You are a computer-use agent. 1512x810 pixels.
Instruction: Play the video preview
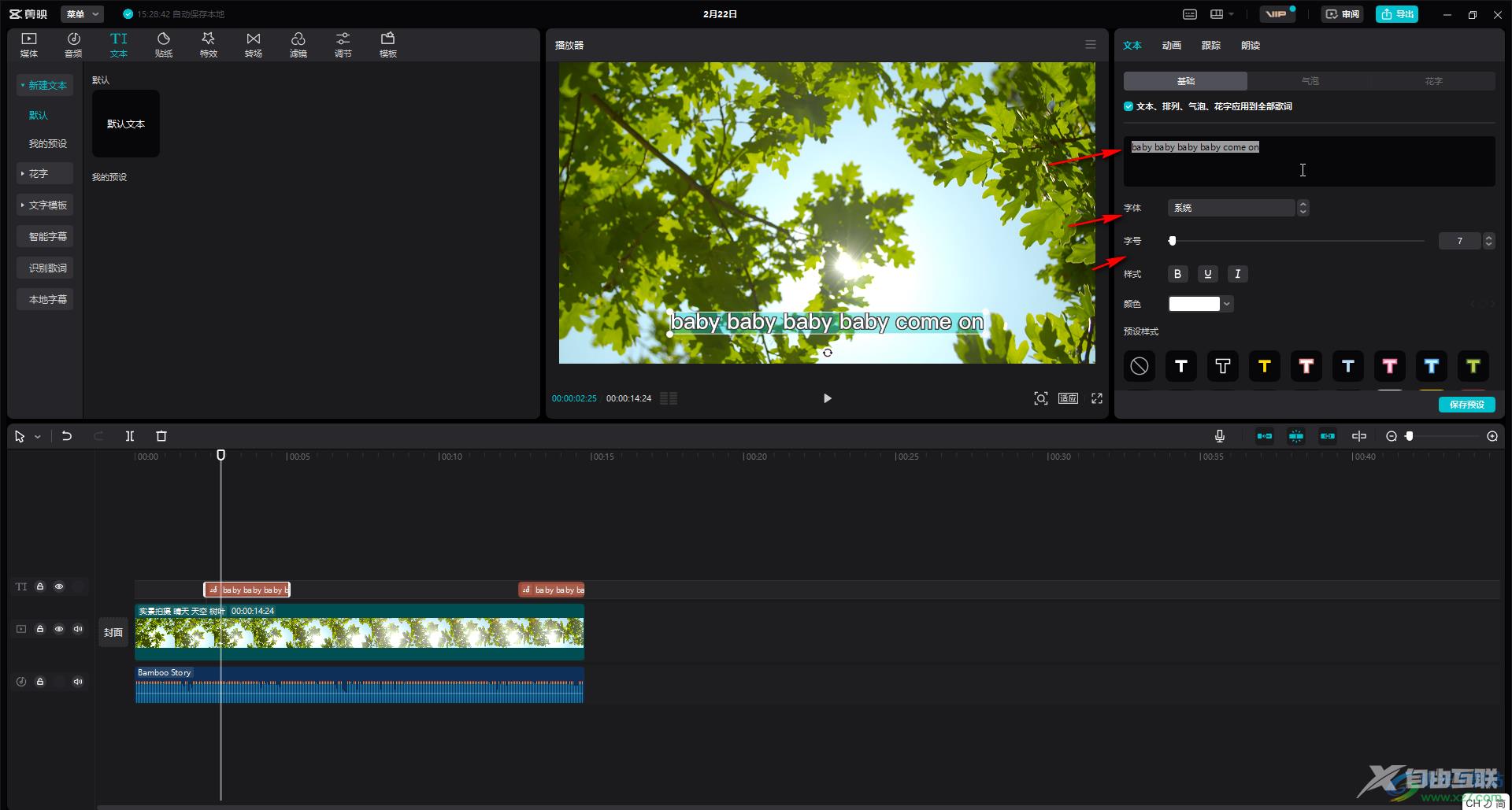coord(827,398)
